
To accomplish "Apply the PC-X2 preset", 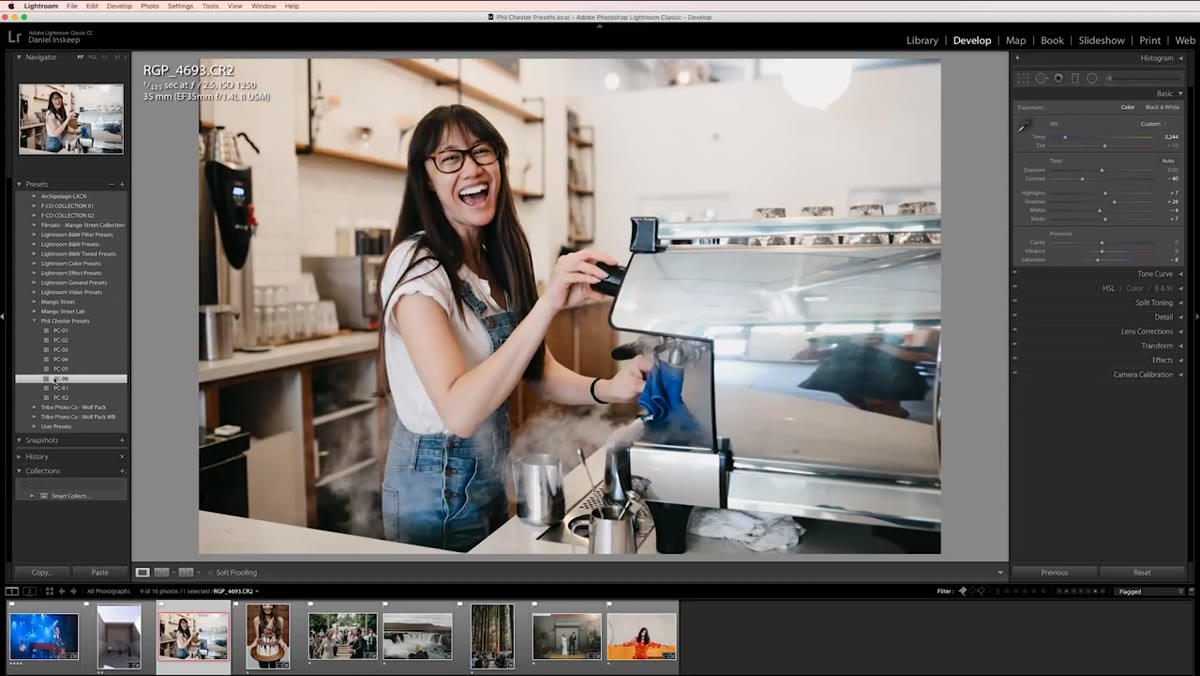I will (61, 398).
